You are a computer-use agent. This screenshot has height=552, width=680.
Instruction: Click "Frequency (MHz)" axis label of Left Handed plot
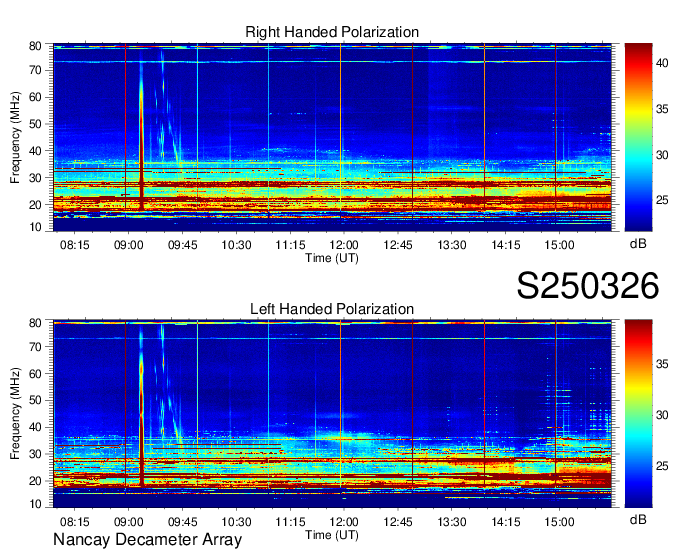coord(15,414)
